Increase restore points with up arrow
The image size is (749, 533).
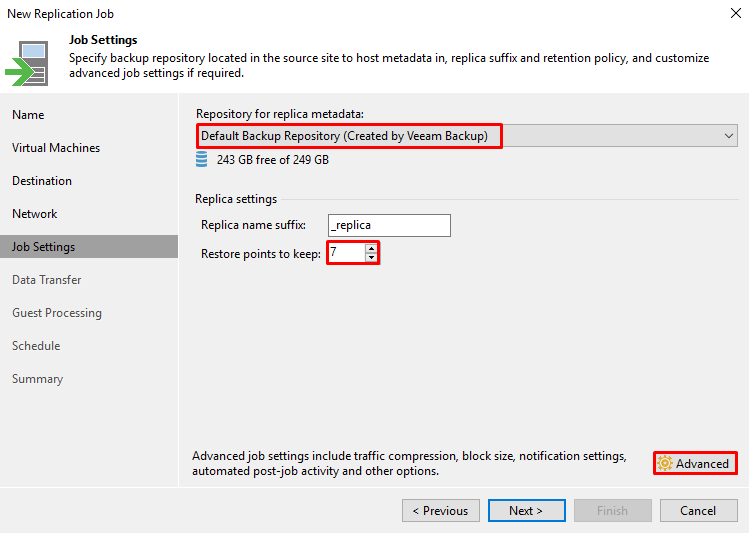pyautogui.click(x=371, y=248)
